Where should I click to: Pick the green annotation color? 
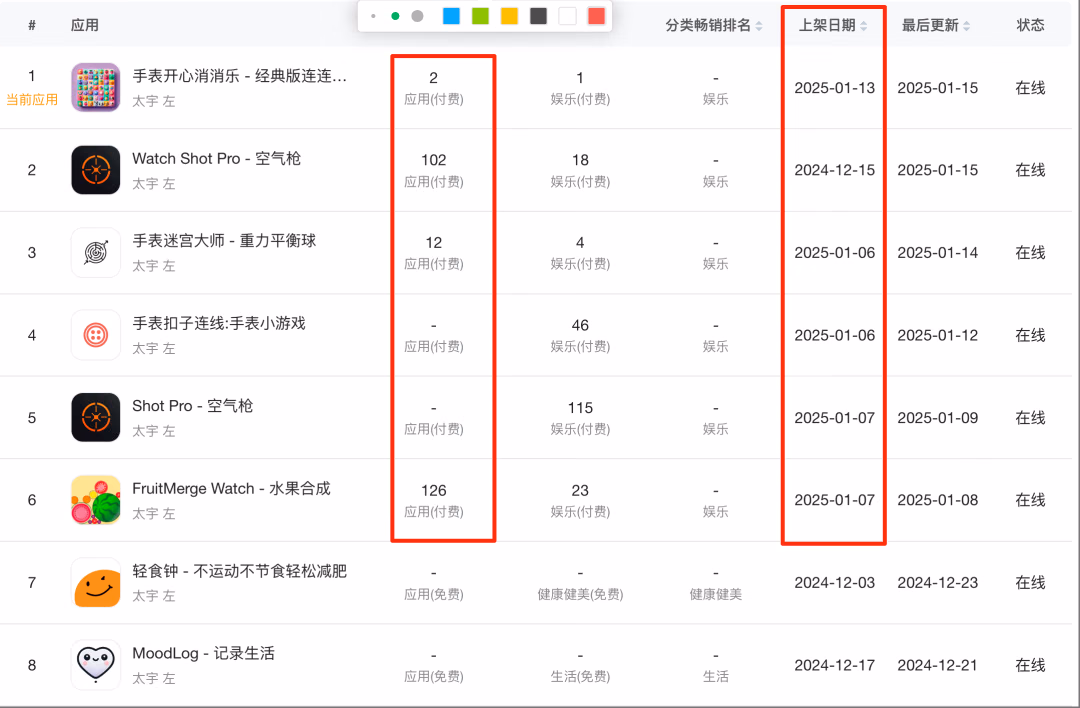(x=480, y=16)
